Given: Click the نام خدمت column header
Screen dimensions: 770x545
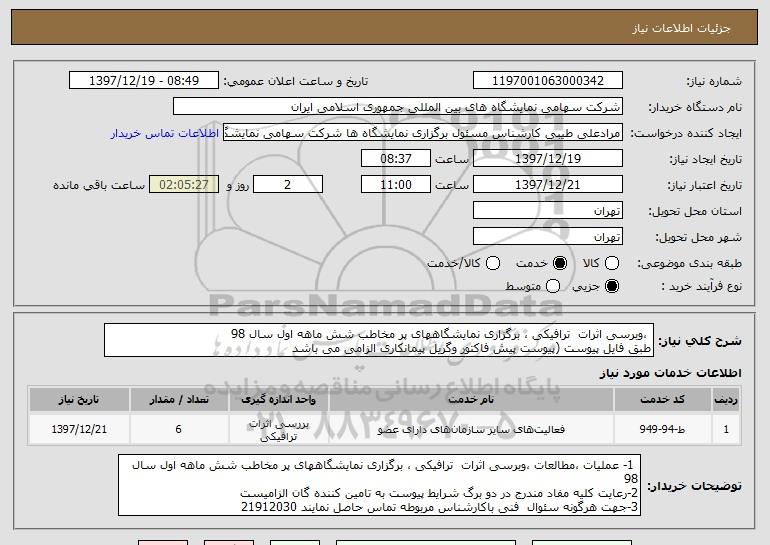Looking at the screenshot, I should pyautogui.click(x=471, y=399).
